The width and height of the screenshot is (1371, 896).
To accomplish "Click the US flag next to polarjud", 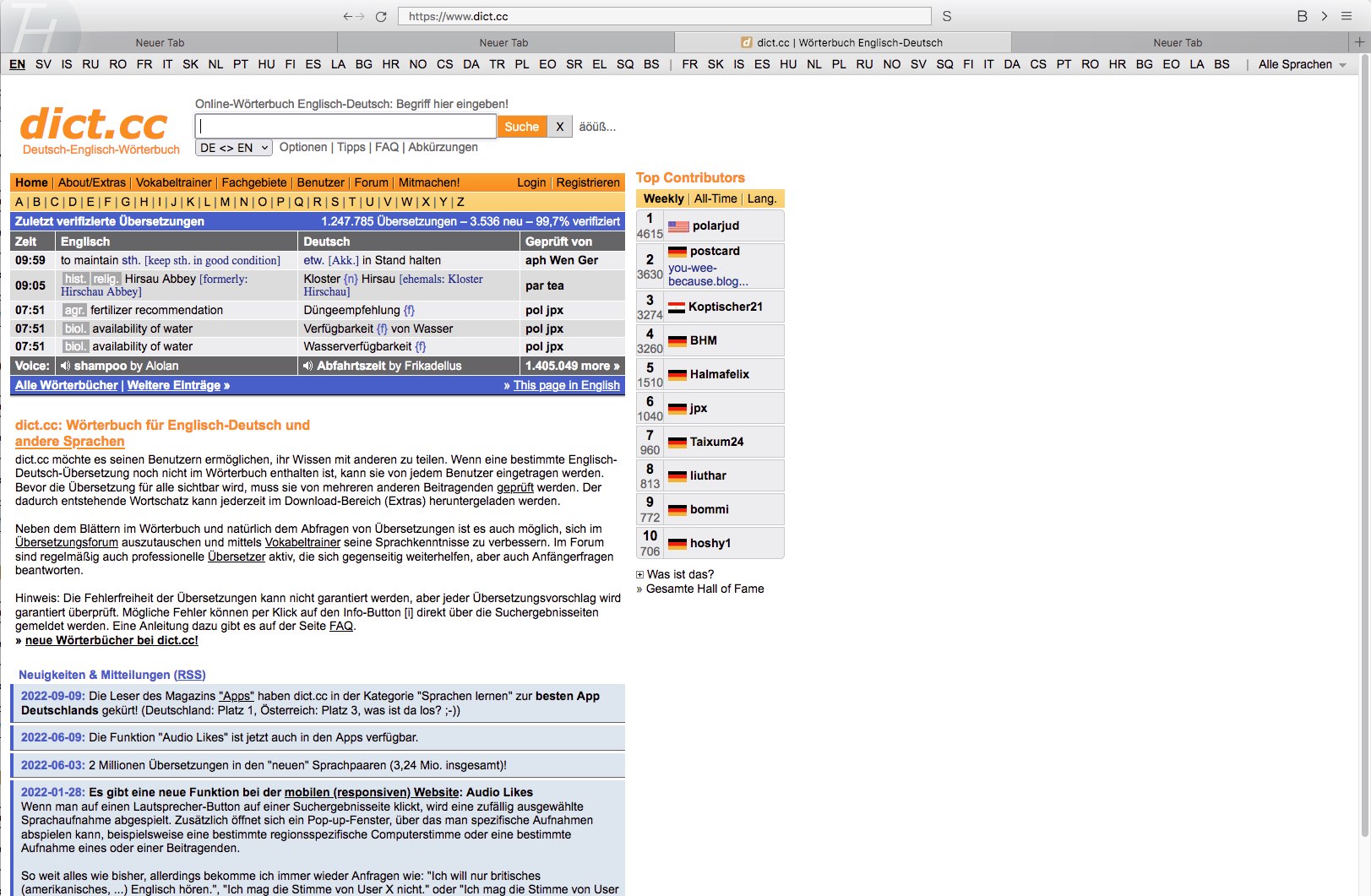I will tap(678, 226).
